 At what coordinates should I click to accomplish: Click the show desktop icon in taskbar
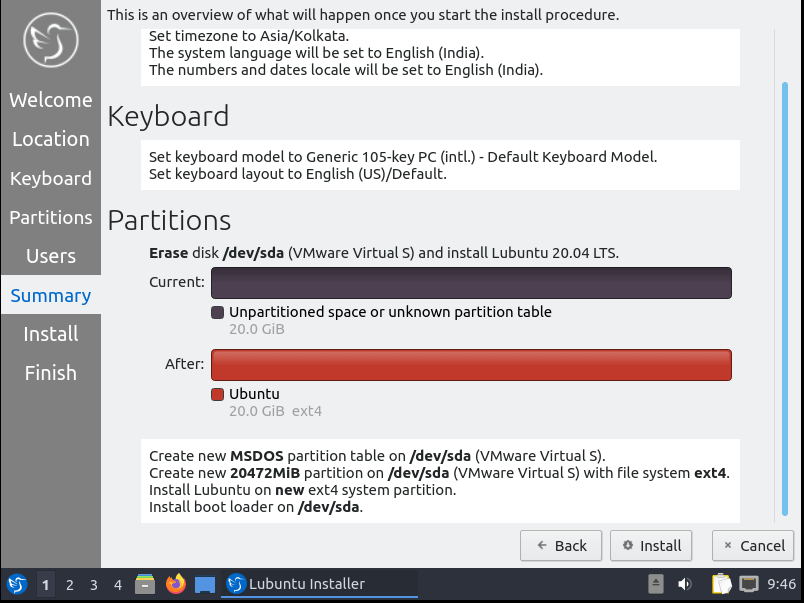pos(205,584)
